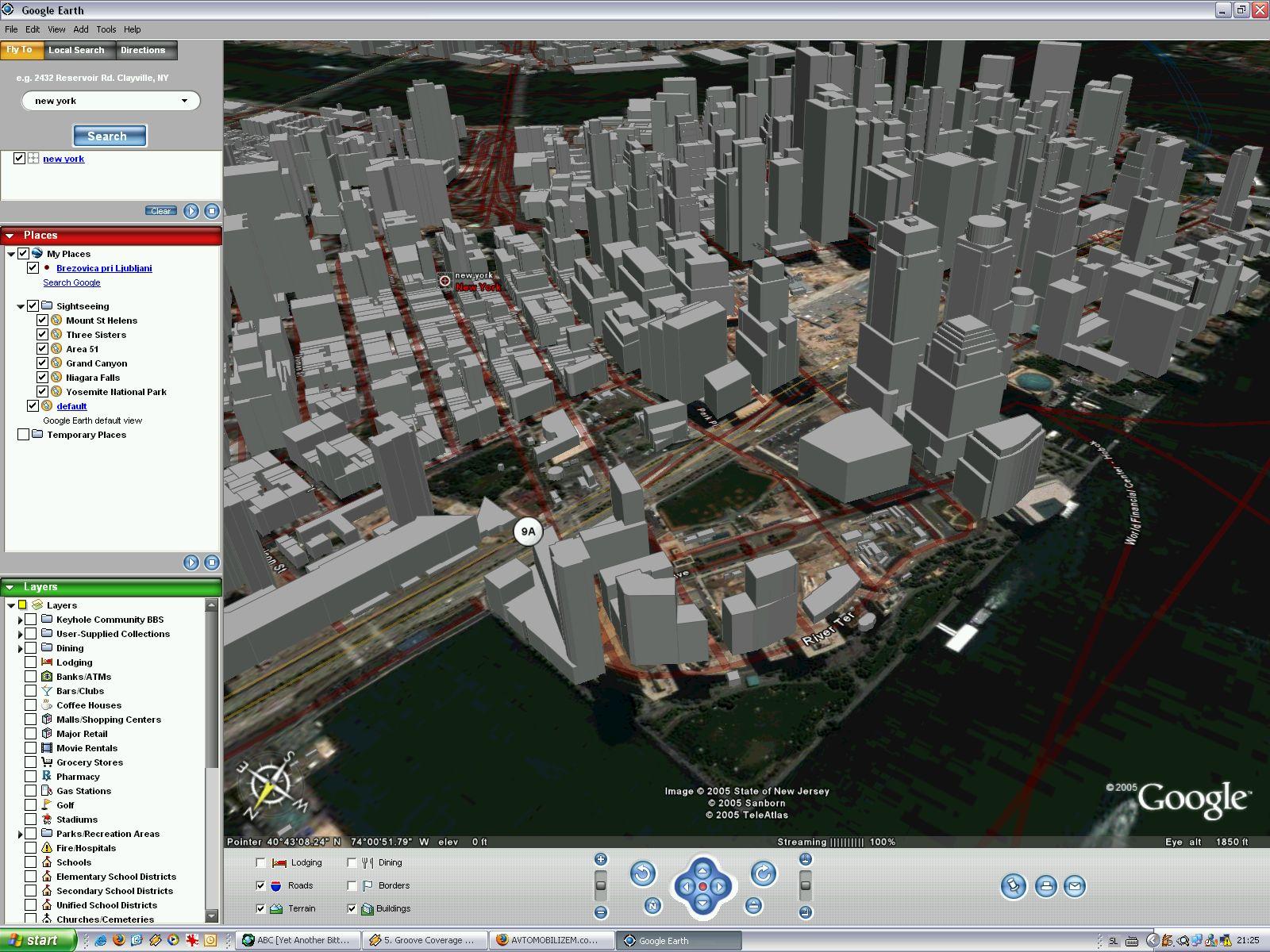The height and width of the screenshot is (952, 1270).
Task: Reset tilt button beside navigation pad
Action: pos(754,905)
